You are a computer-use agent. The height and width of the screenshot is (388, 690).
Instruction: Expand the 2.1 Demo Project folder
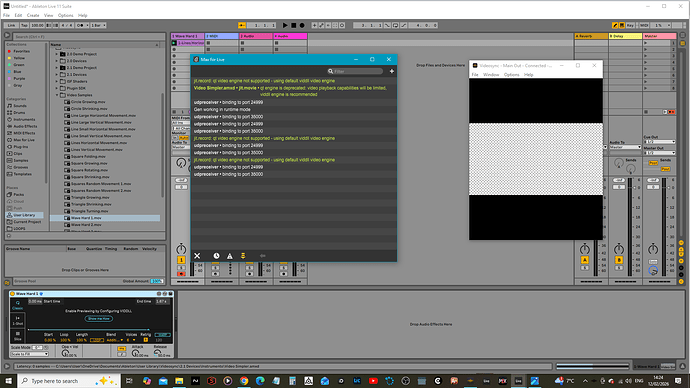(57, 68)
